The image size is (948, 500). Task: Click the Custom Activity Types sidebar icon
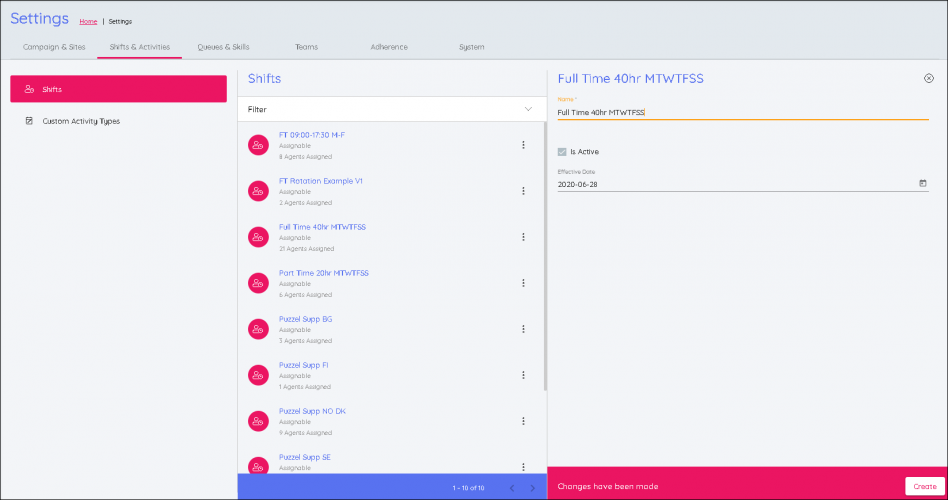29,121
